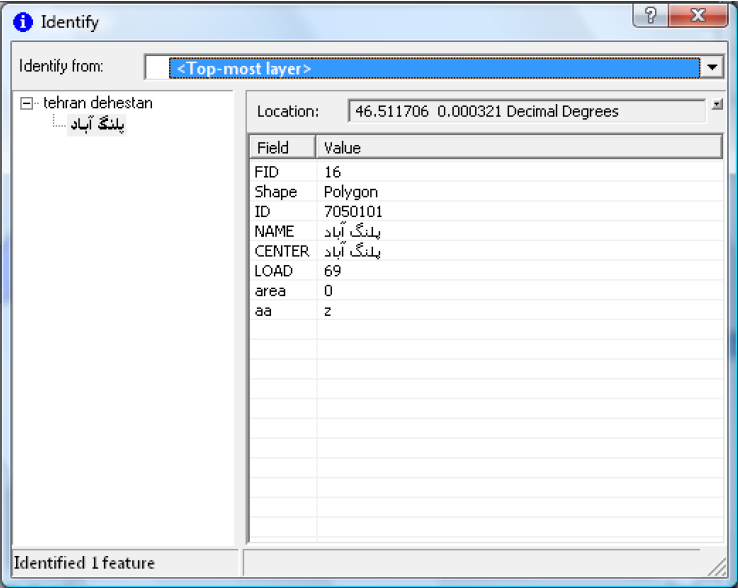
Task: Click the ID value 7050101
Action: 353,212
